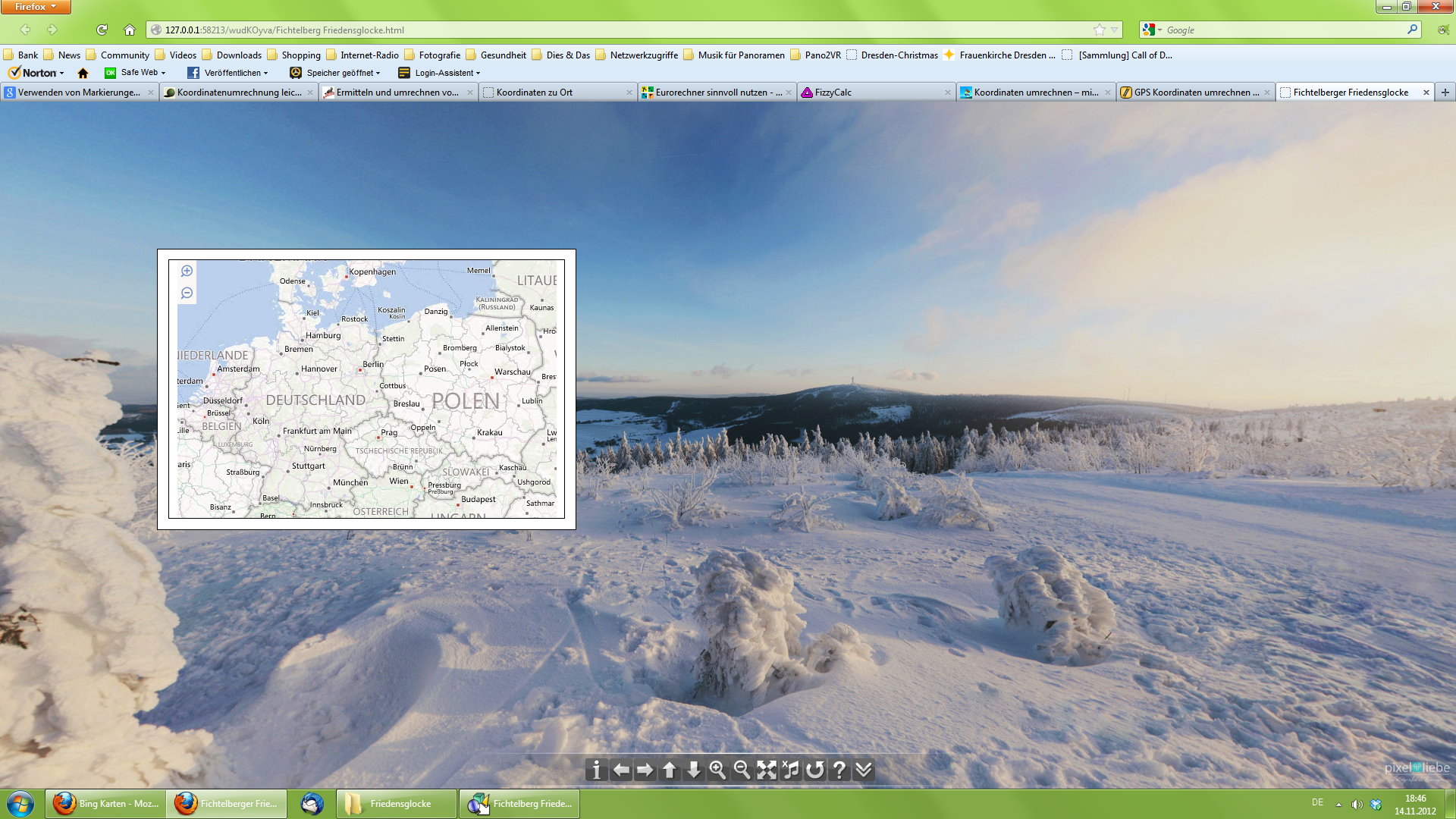Click the Google search input field
Image resolution: width=1456 pixels, height=819 pixels.
[x=1282, y=30]
